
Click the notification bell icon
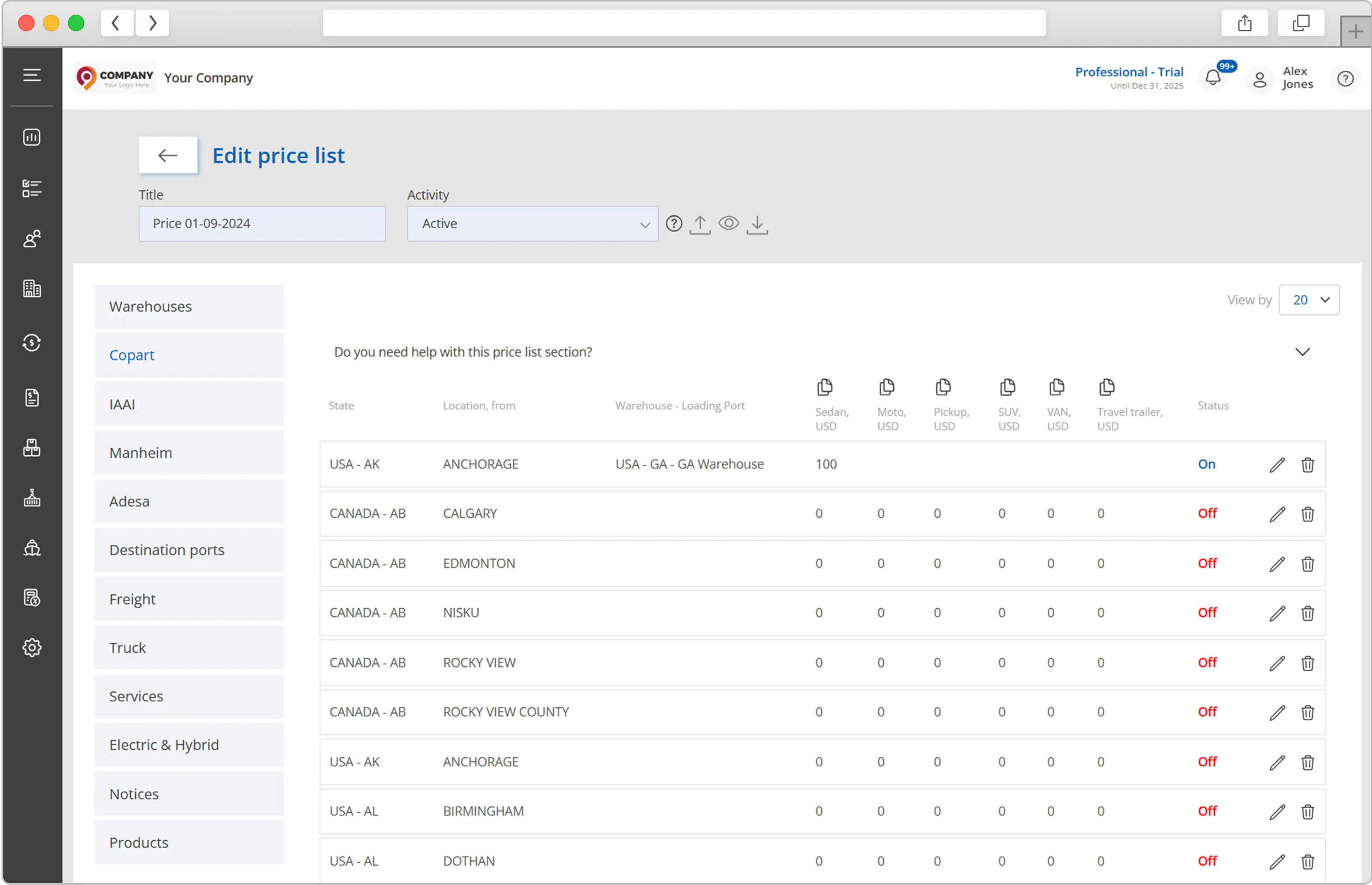(1213, 78)
